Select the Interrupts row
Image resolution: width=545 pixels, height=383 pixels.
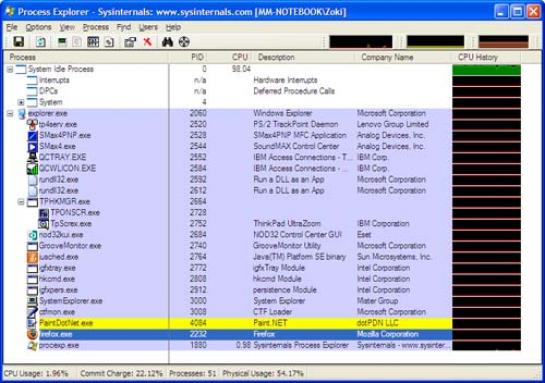tap(262, 80)
